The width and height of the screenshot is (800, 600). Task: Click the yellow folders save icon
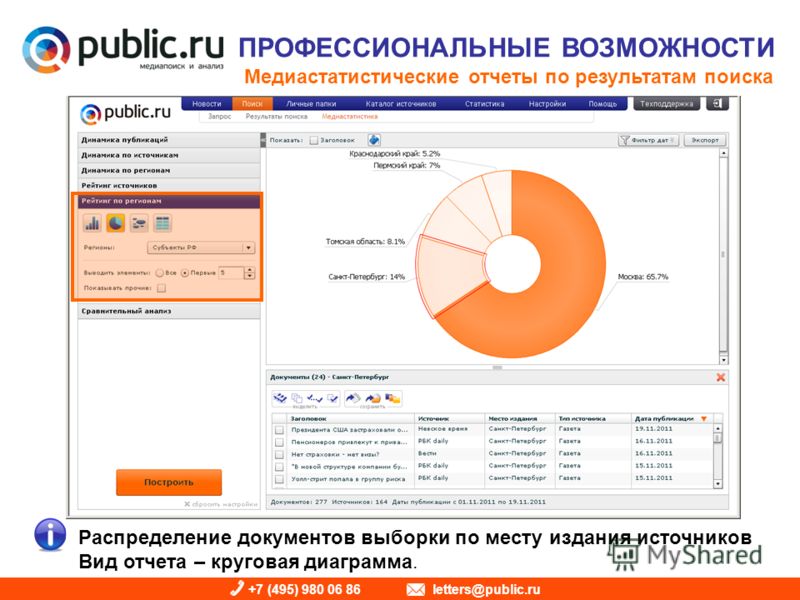(392, 398)
